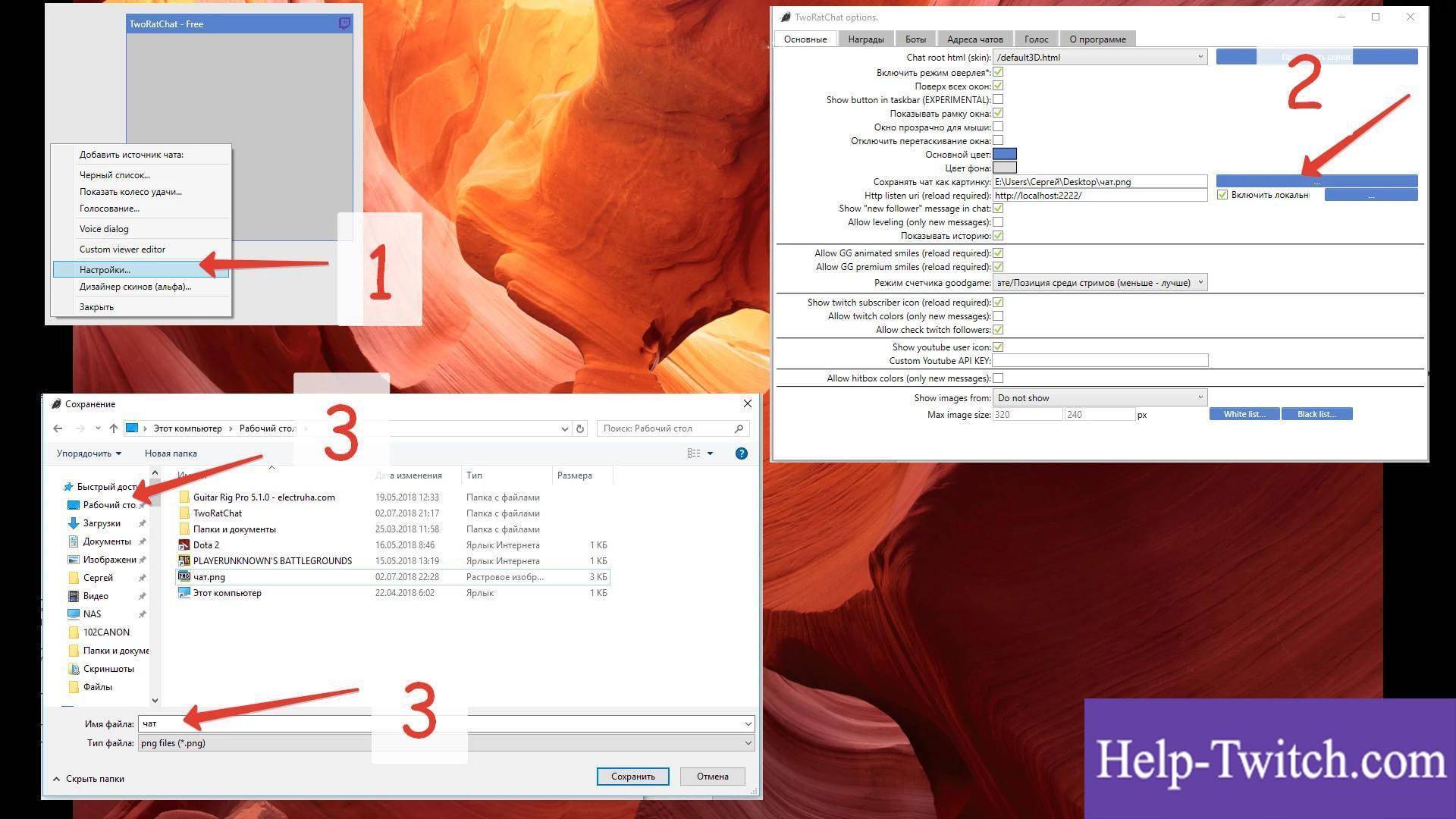
Task: Select the Папки и документы folder in file list
Action: point(234,529)
